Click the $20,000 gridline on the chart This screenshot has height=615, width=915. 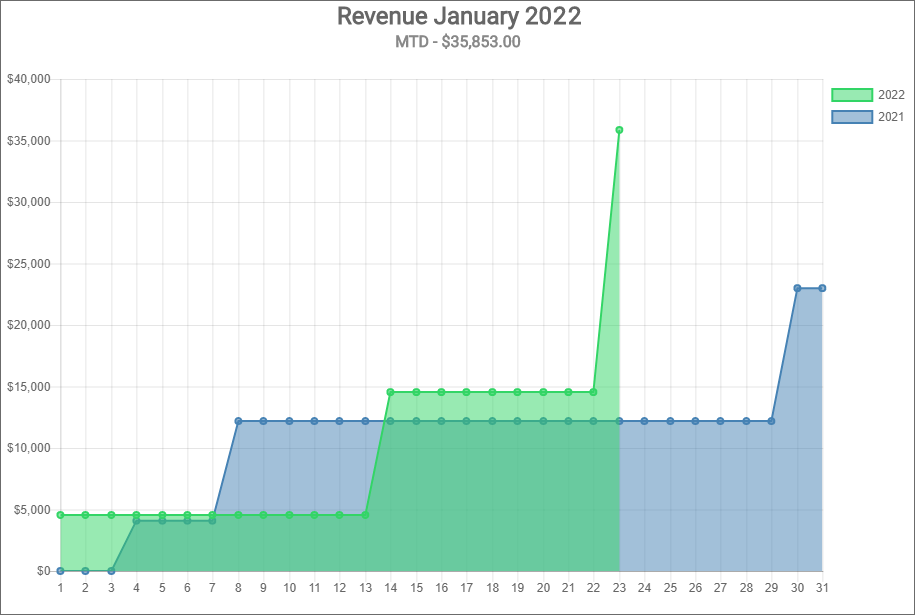(400, 324)
